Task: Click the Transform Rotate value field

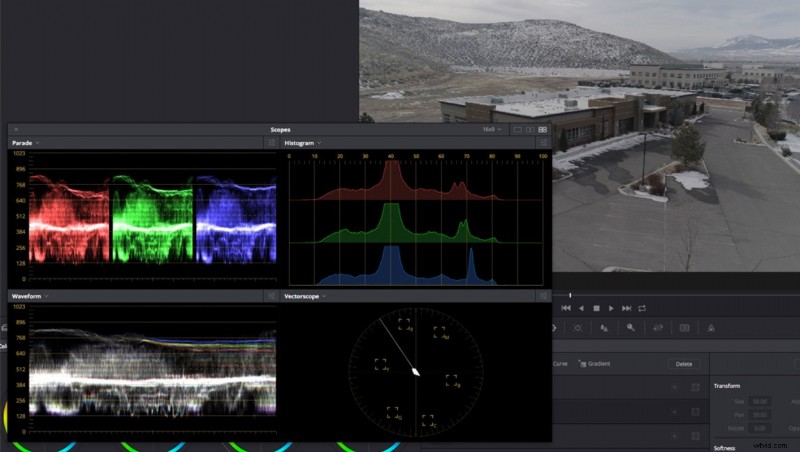Action: tap(760, 428)
